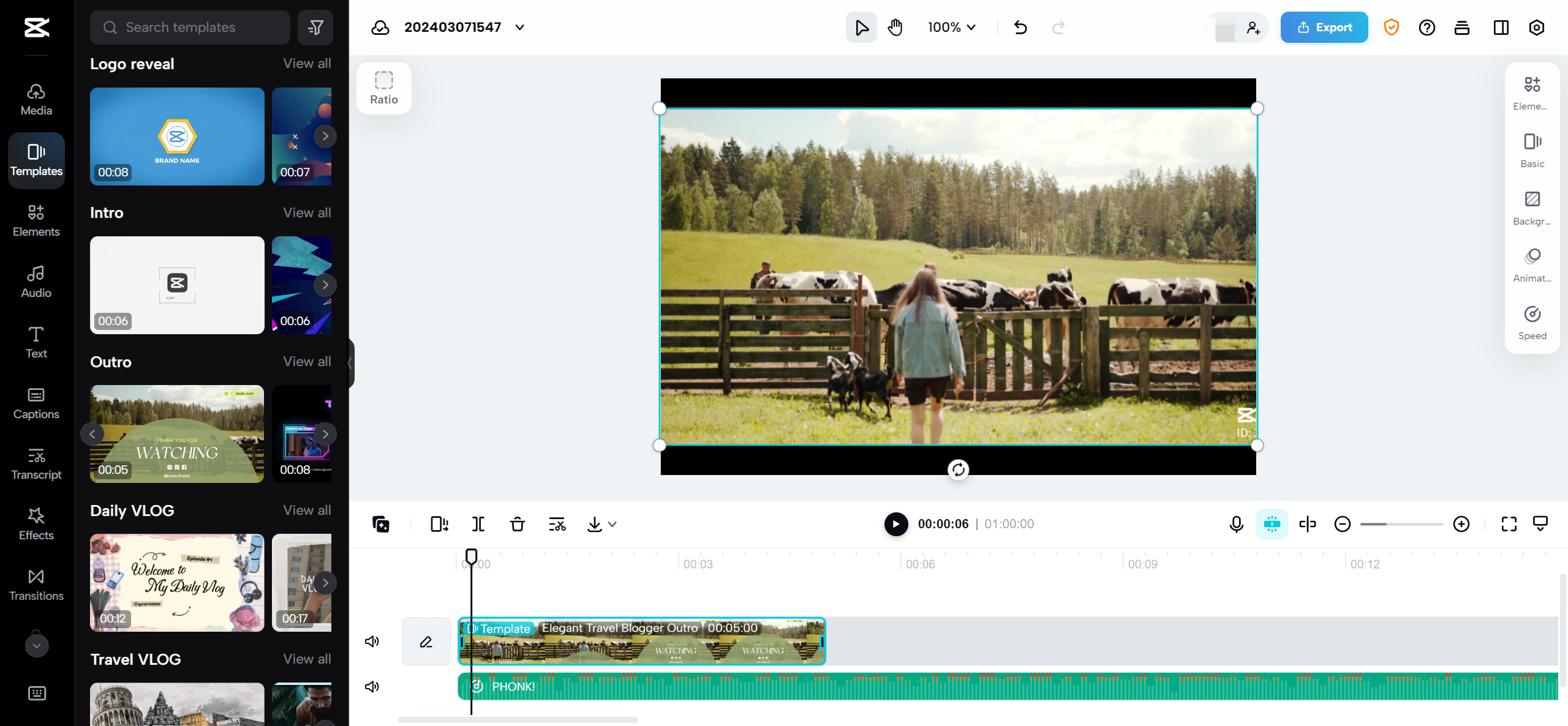
Task: Open the Effects panel in the left sidebar
Action: click(x=36, y=524)
